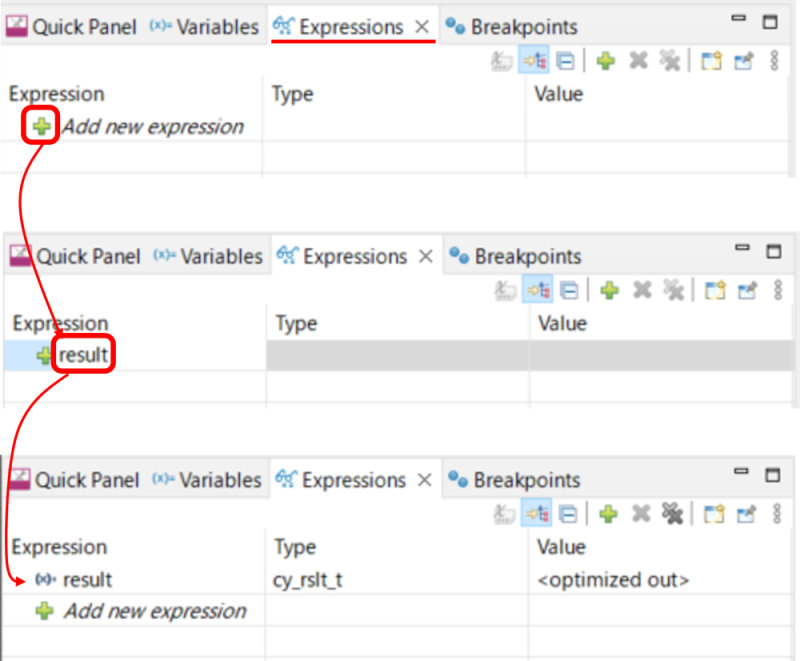Toggle Show Logical Structure in the panel with highlighted result row
800x661 pixels.
click(537, 290)
